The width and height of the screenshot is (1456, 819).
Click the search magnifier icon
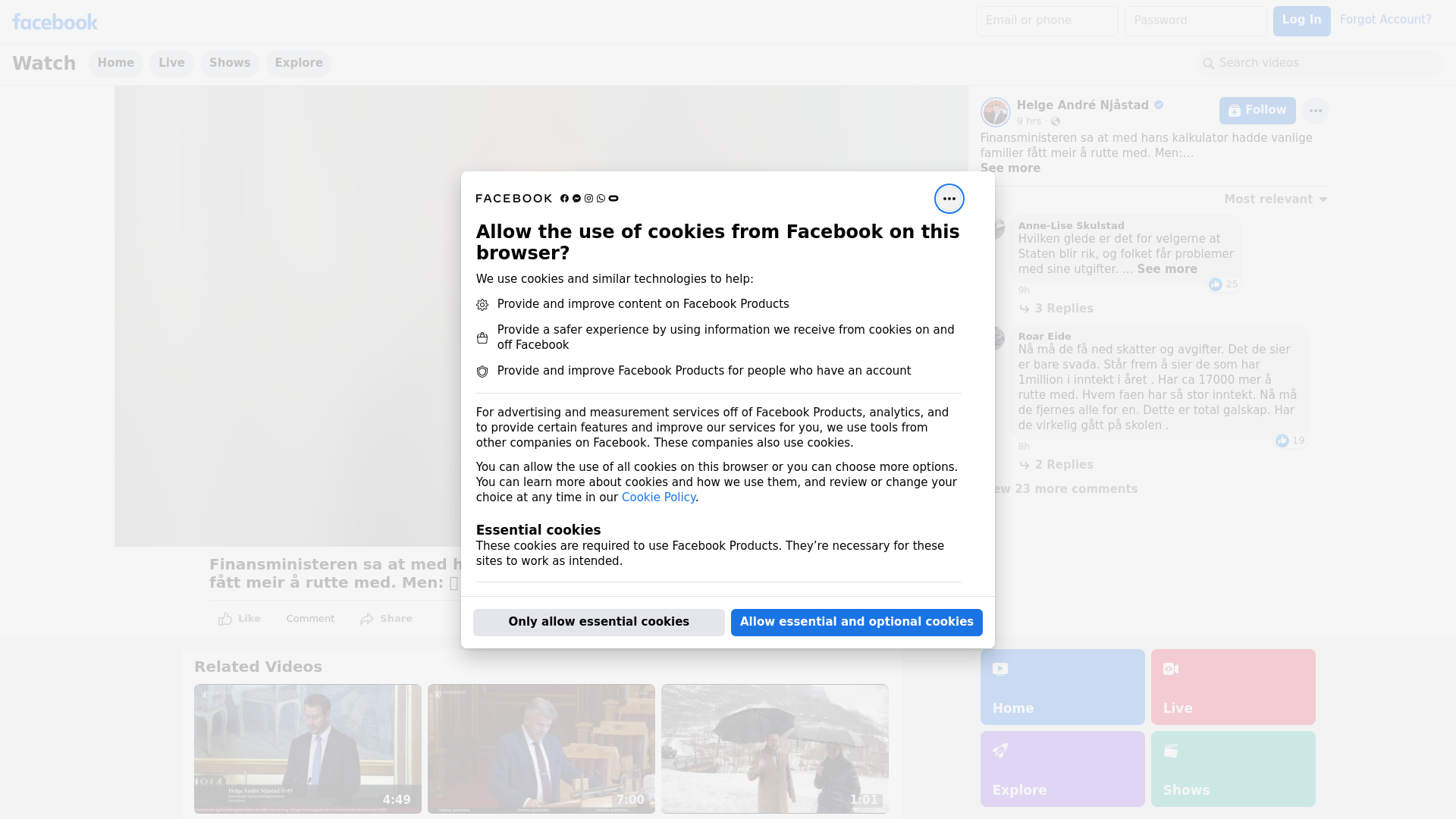point(1208,64)
